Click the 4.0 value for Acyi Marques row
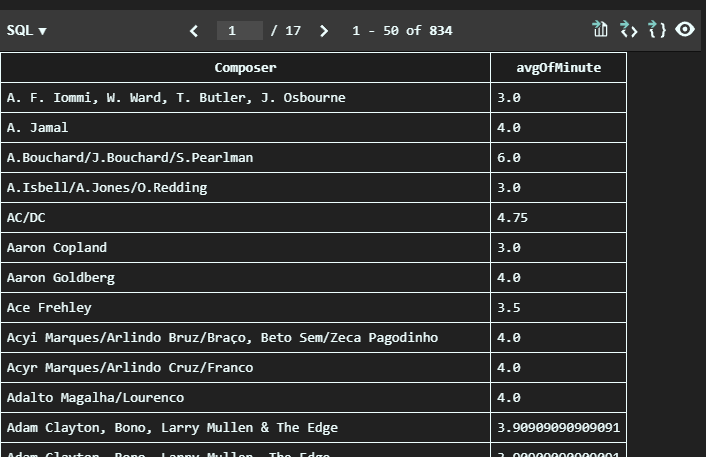The height and width of the screenshot is (457, 706). (x=558, y=338)
